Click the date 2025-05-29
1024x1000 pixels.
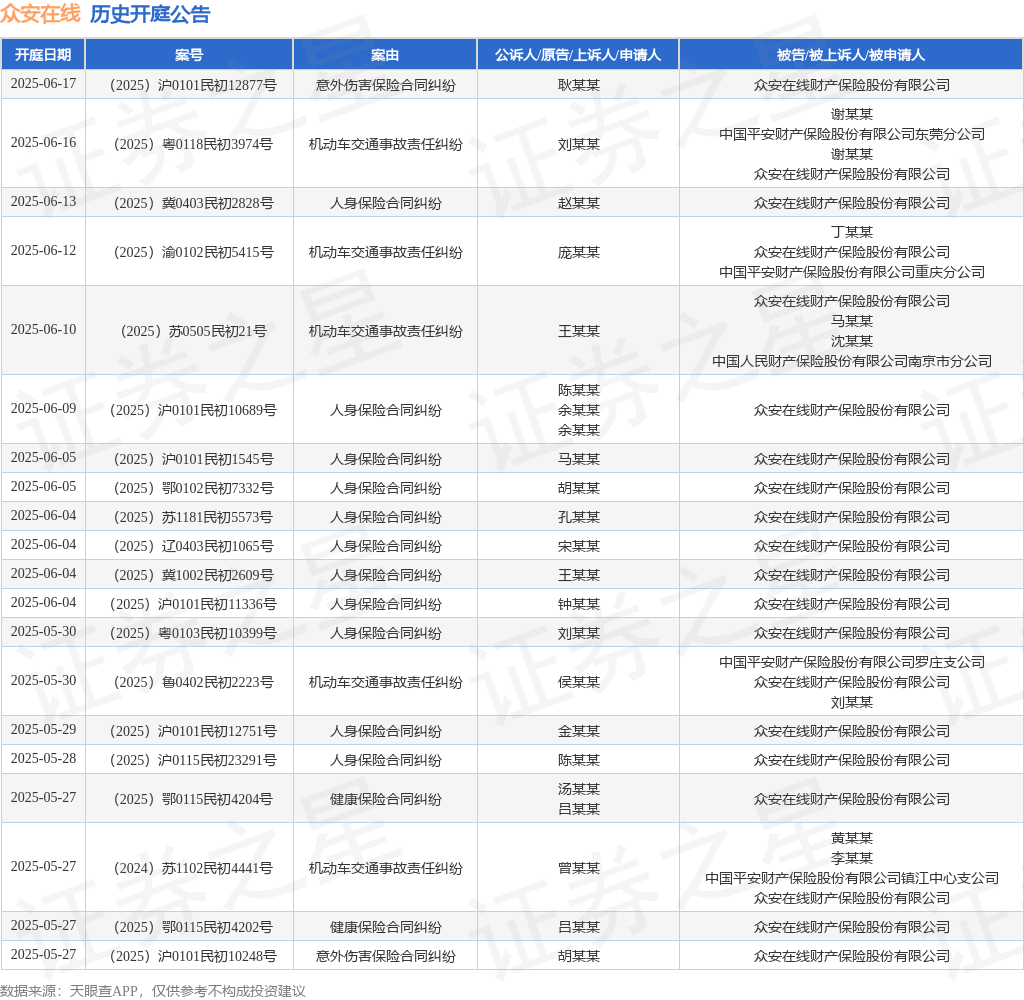pos(43,729)
